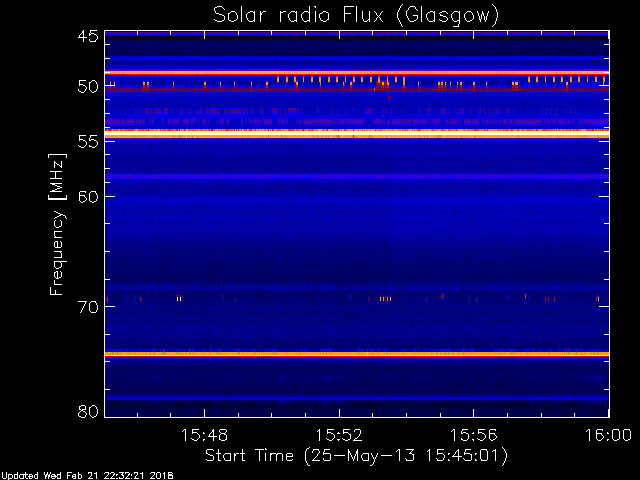Click the 55 frequency tick label
This screenshot has width=640, height=480.
[88, 142]
